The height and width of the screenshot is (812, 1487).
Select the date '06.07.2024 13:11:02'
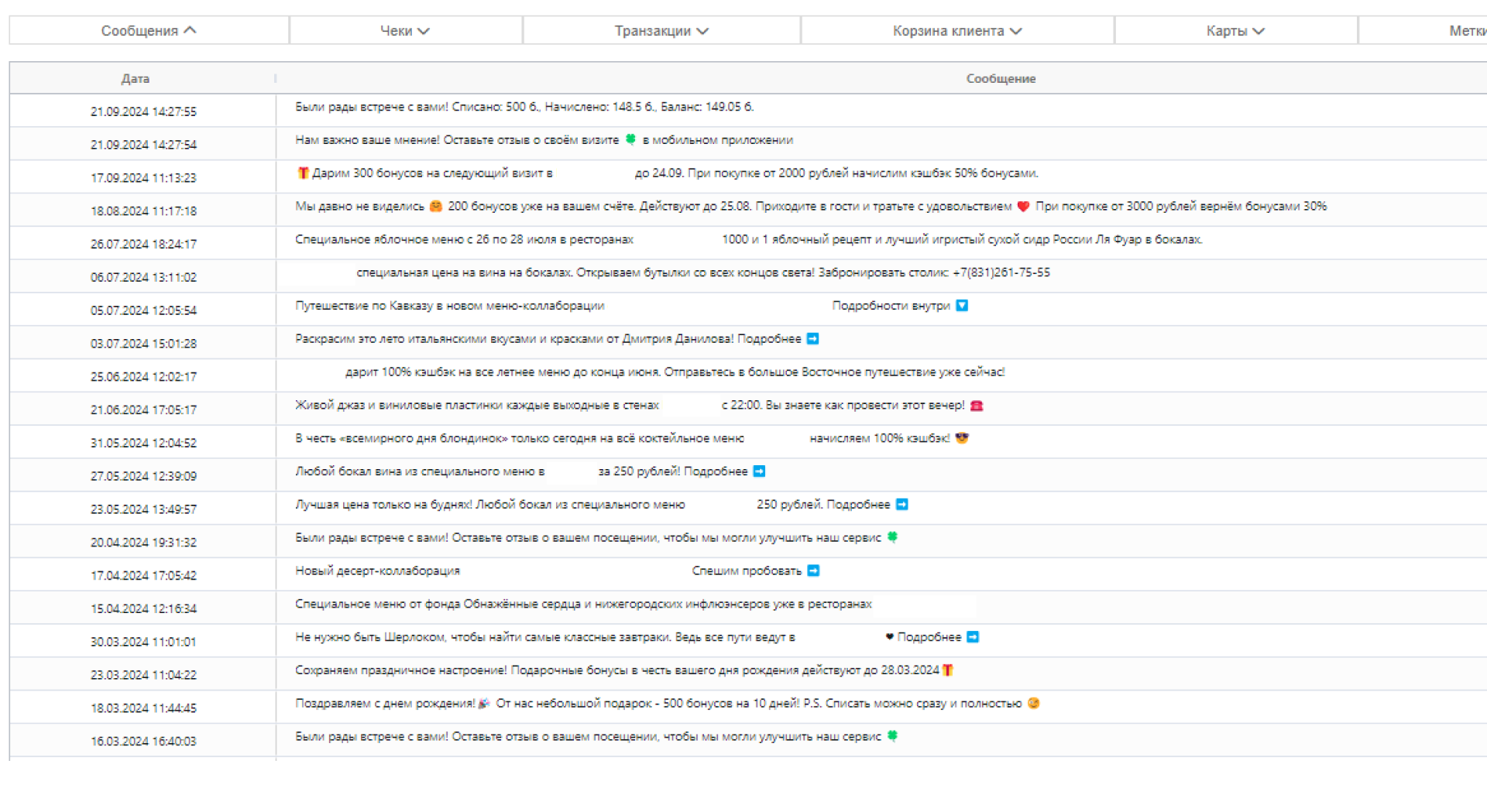tap(143, 277)
